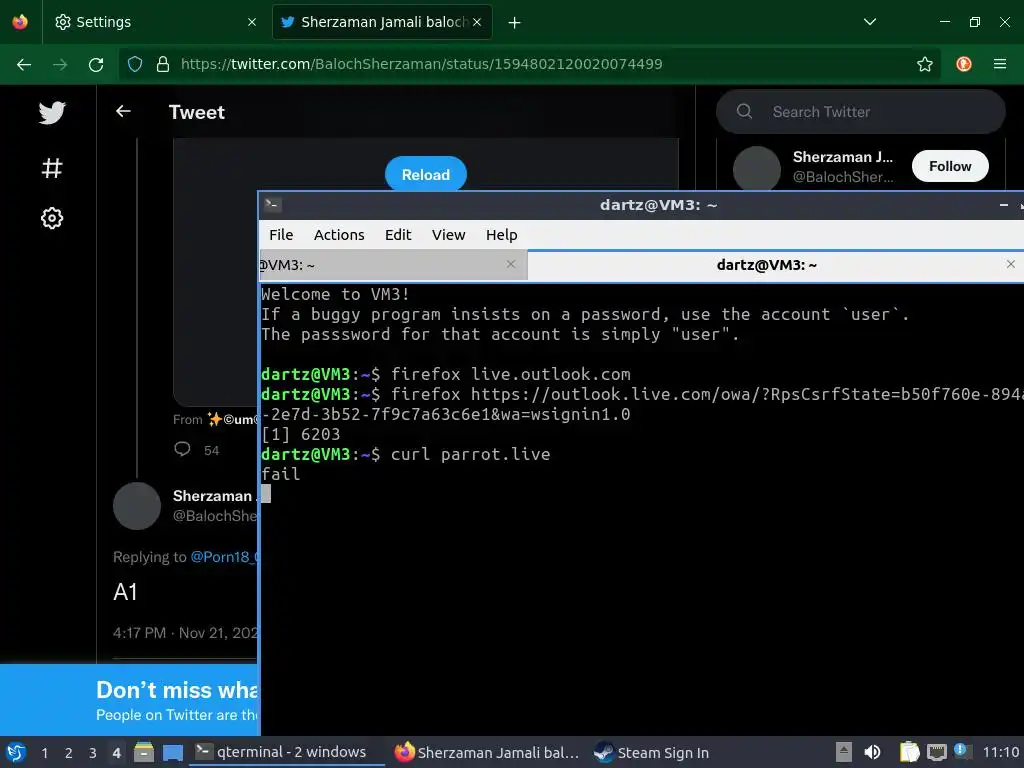The height and width of the screenshot is (768, 1024).
Task: Open Steam Sign In taskbar item
Action: [651, 752]
